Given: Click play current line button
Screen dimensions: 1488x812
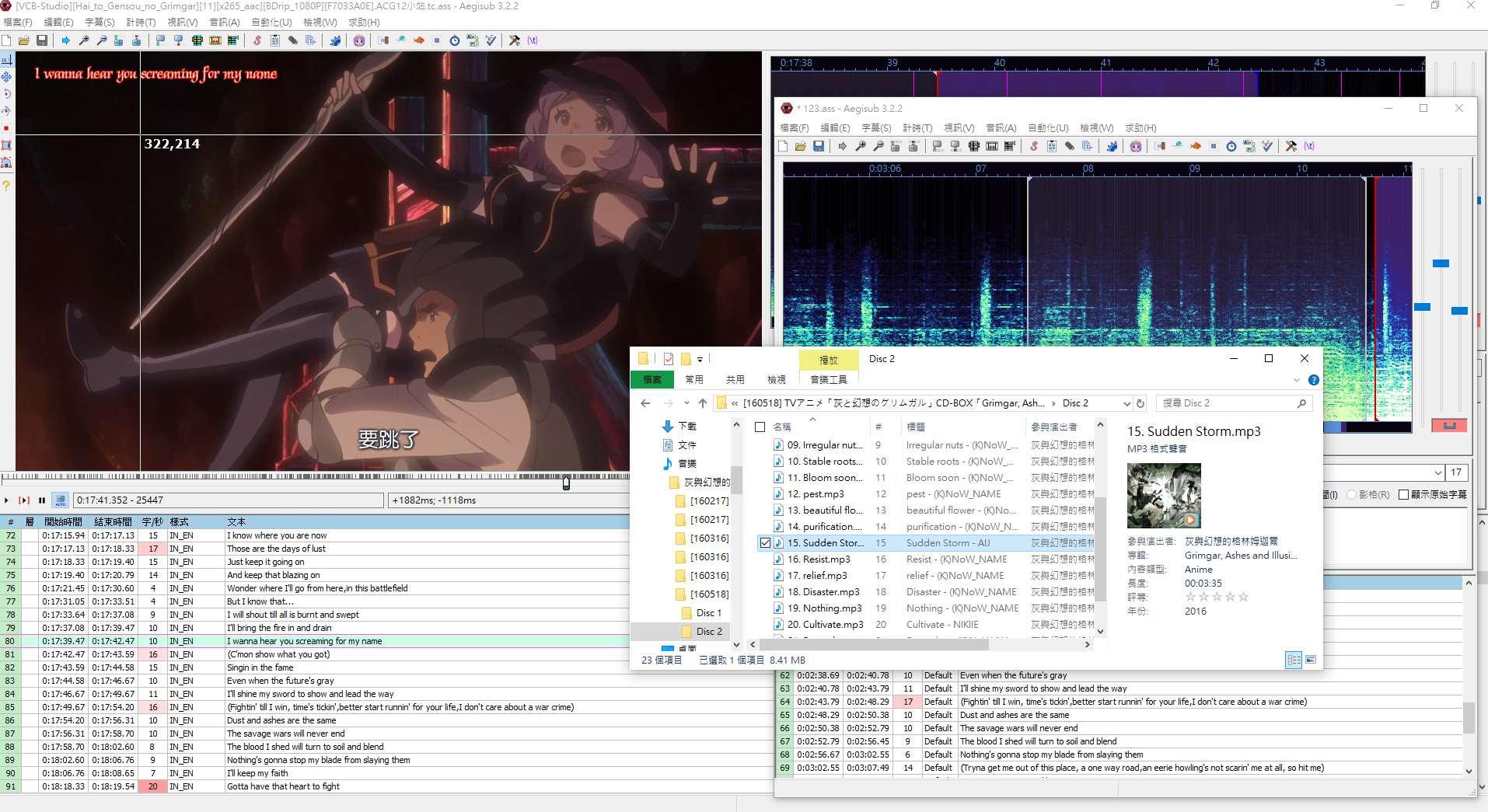Looking at the screenshot, I should [x=24, y=500].
